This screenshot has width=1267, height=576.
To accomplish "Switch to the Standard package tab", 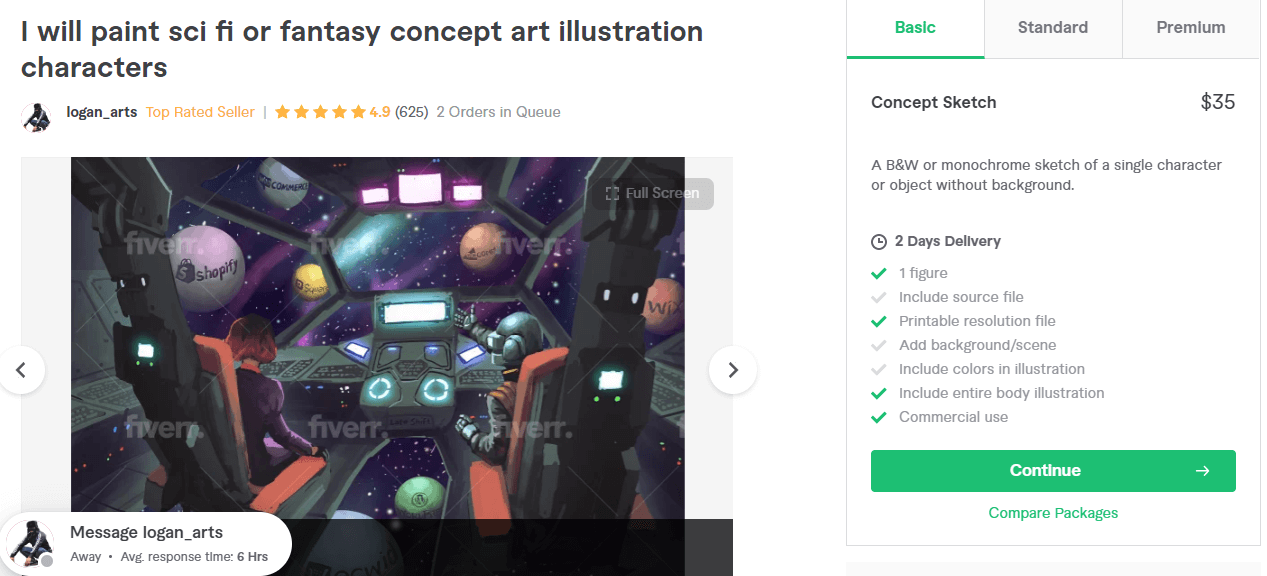I will [x=1053, y=28].
